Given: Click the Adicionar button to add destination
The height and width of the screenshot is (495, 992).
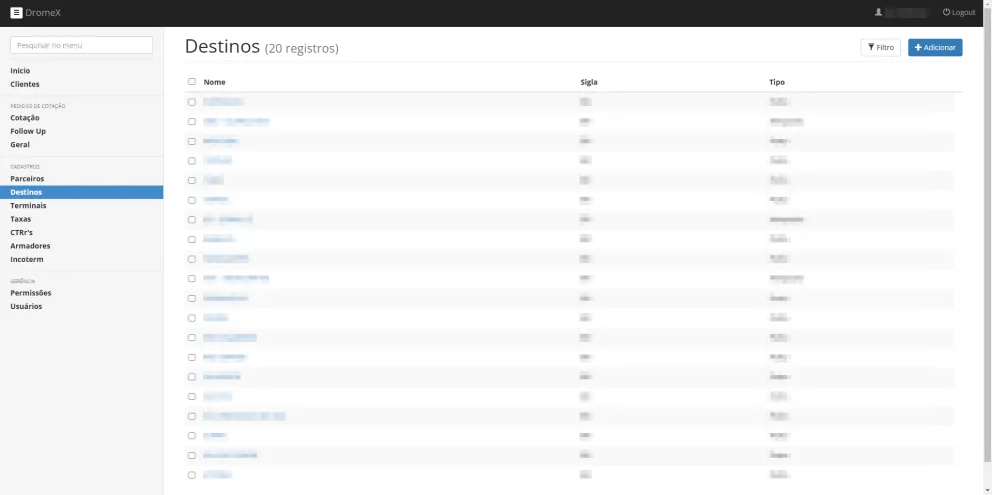Looking at the screenshot, I should 934,48.
